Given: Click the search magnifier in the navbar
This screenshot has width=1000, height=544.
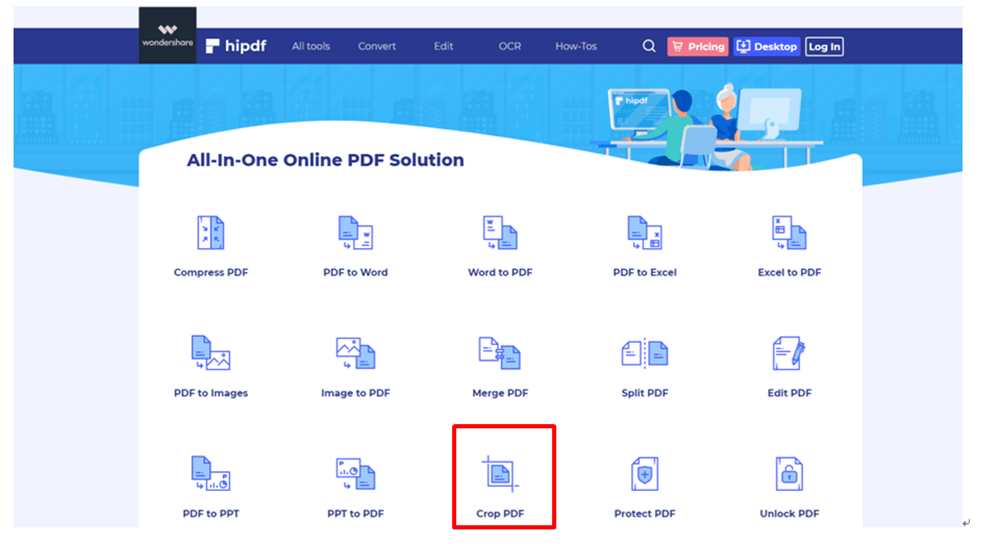Looking at the screenshot, I should [x=649, y=46].
